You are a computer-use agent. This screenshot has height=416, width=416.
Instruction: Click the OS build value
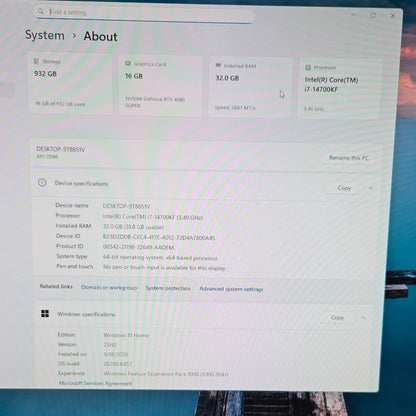click(118, 364)
